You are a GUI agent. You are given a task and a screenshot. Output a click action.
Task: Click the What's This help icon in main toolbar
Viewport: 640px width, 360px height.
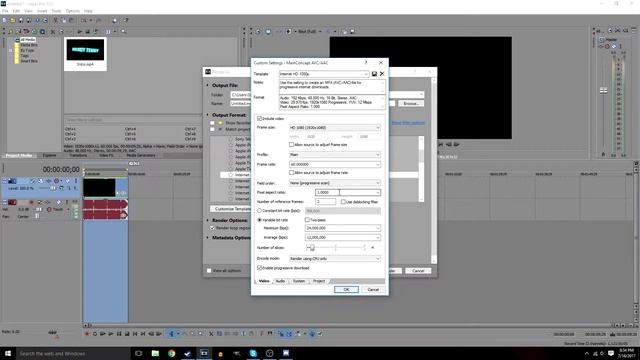point(126,20)
